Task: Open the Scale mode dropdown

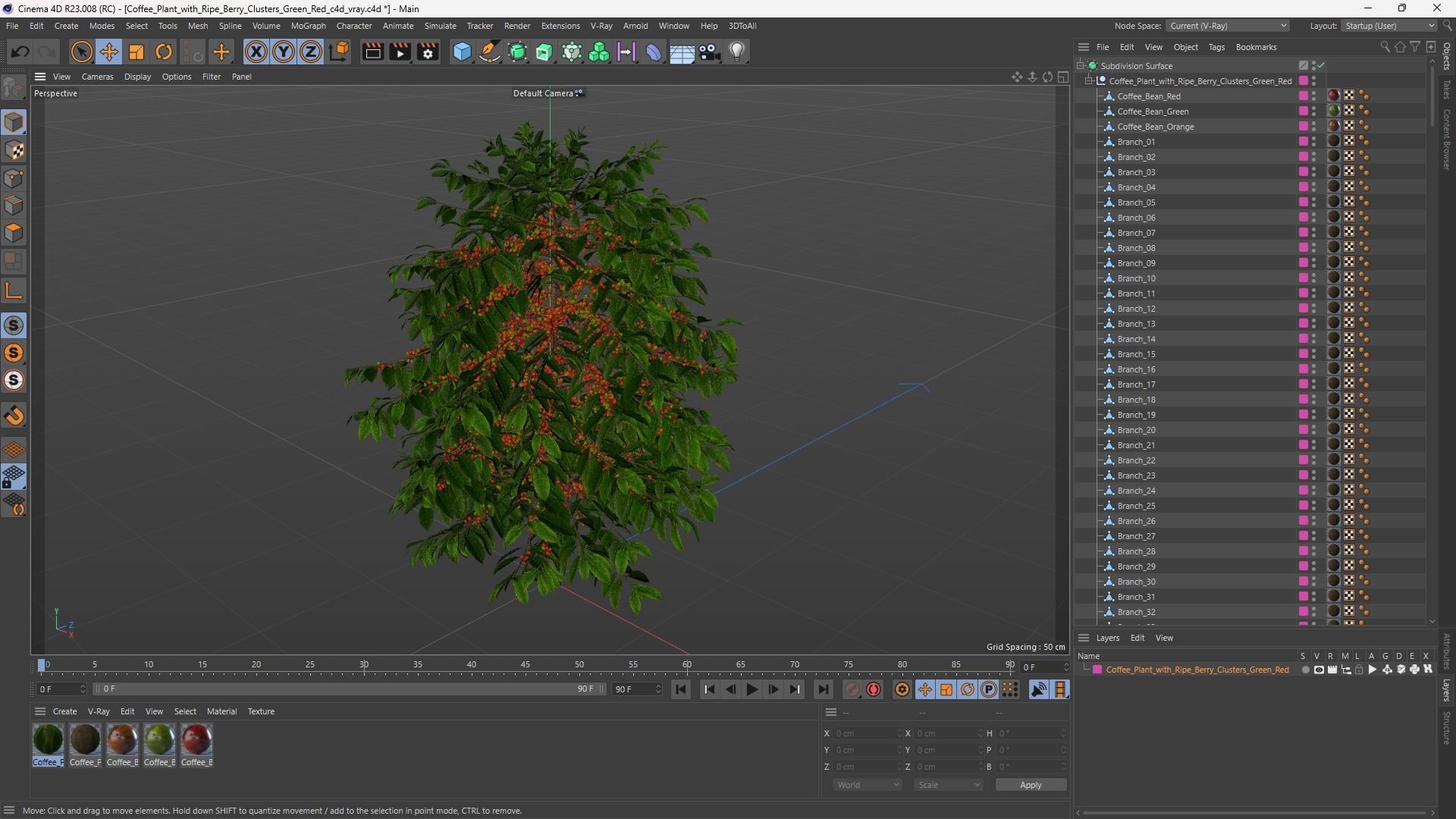Action: [948, 785]
